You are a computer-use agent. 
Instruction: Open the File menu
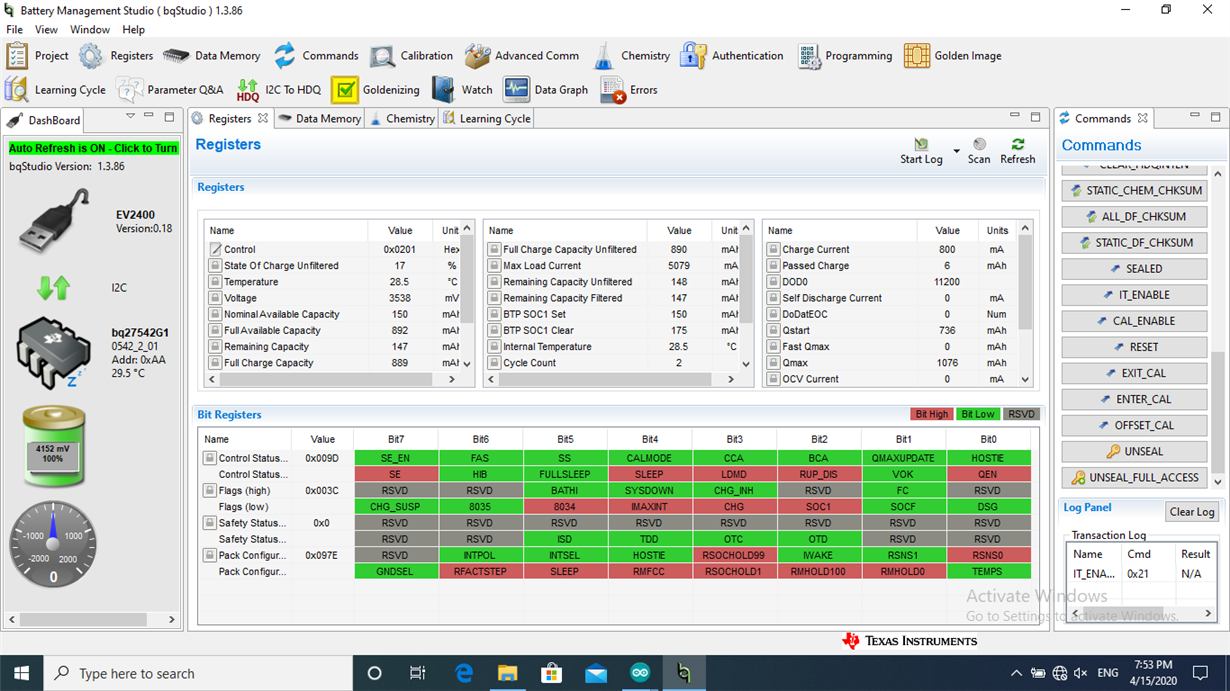[x=15, y=30]
